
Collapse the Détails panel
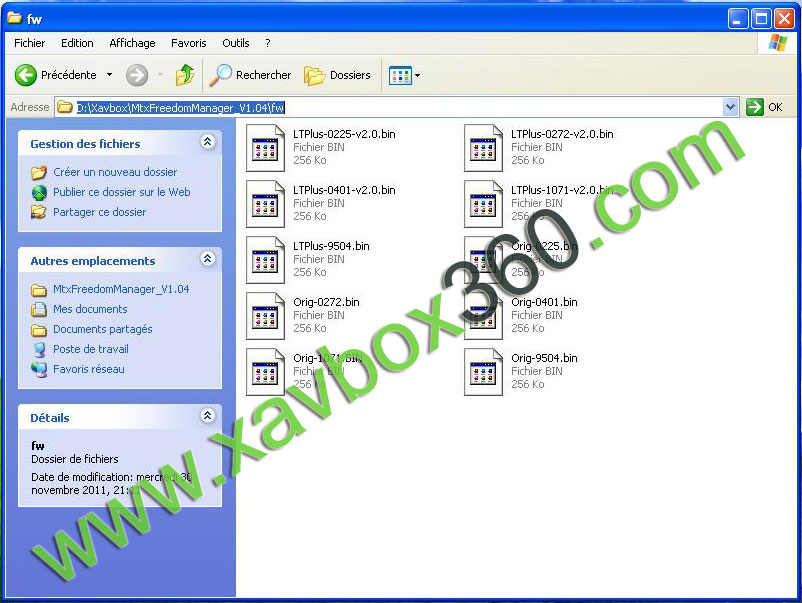208,415
